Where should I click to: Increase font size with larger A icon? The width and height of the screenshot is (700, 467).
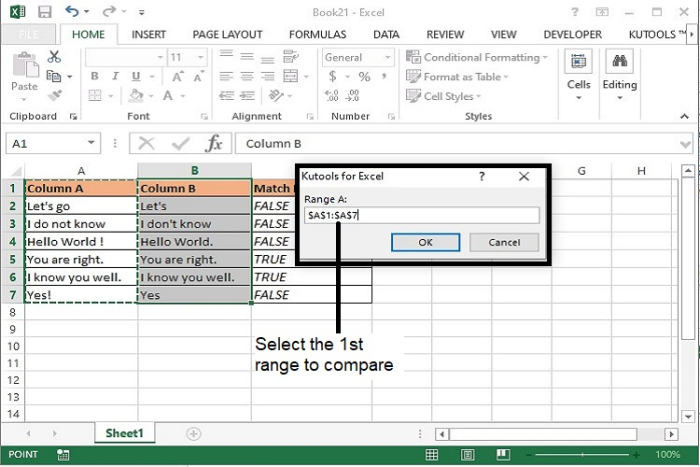tap(177, 76)
